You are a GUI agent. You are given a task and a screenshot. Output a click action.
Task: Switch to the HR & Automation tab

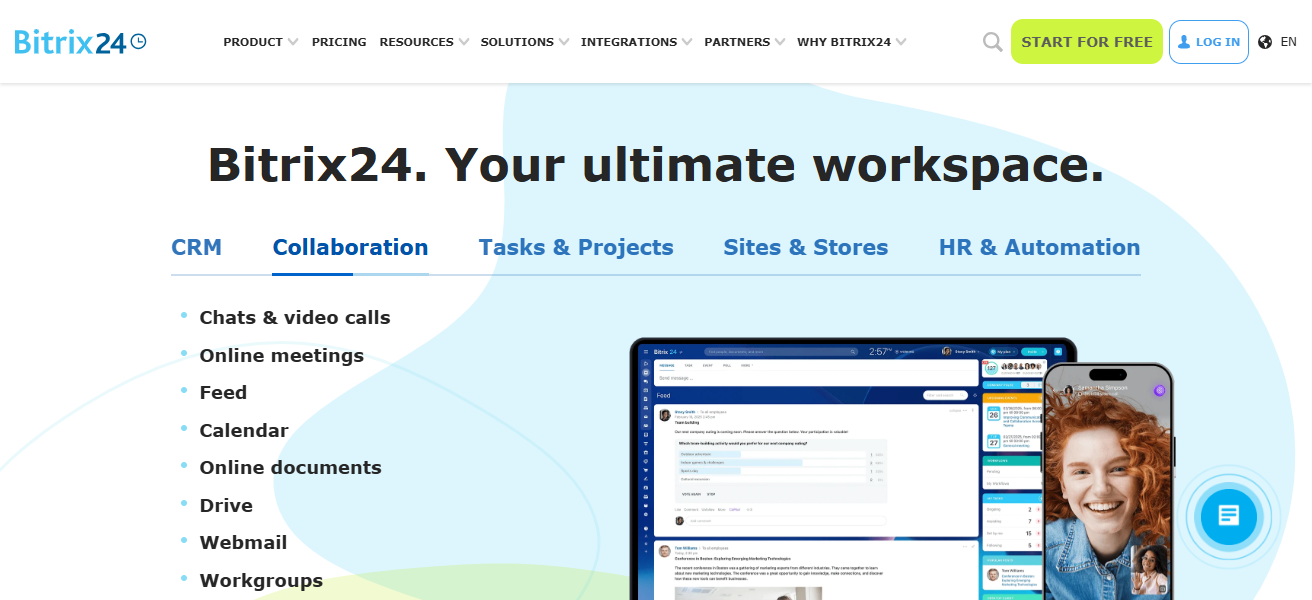pos(1039,246)
